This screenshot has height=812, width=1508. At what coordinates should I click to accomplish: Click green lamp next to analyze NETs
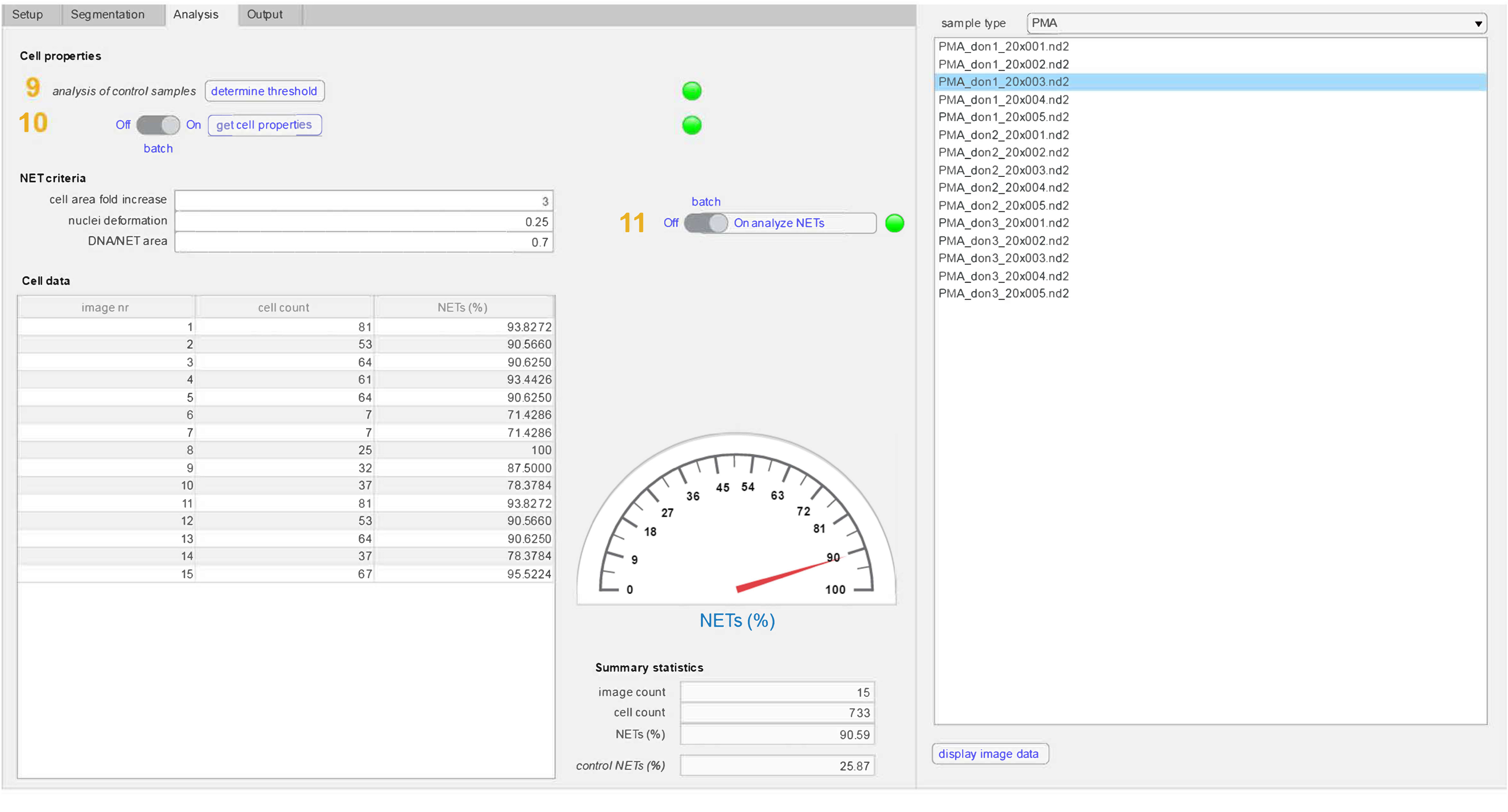tap(894, 223)
